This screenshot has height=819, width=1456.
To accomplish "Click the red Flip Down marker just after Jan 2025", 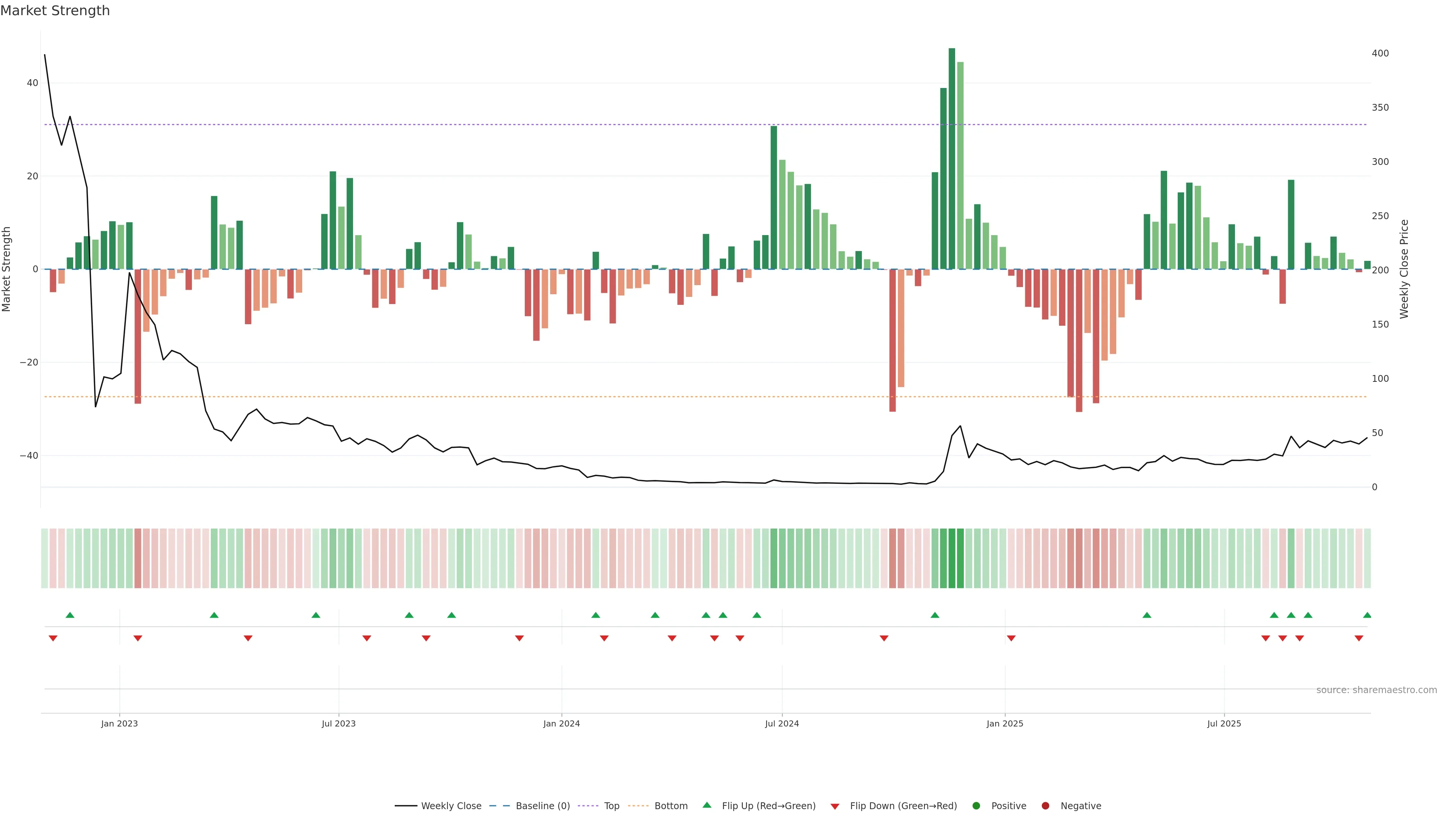I will coord(1011,638).
